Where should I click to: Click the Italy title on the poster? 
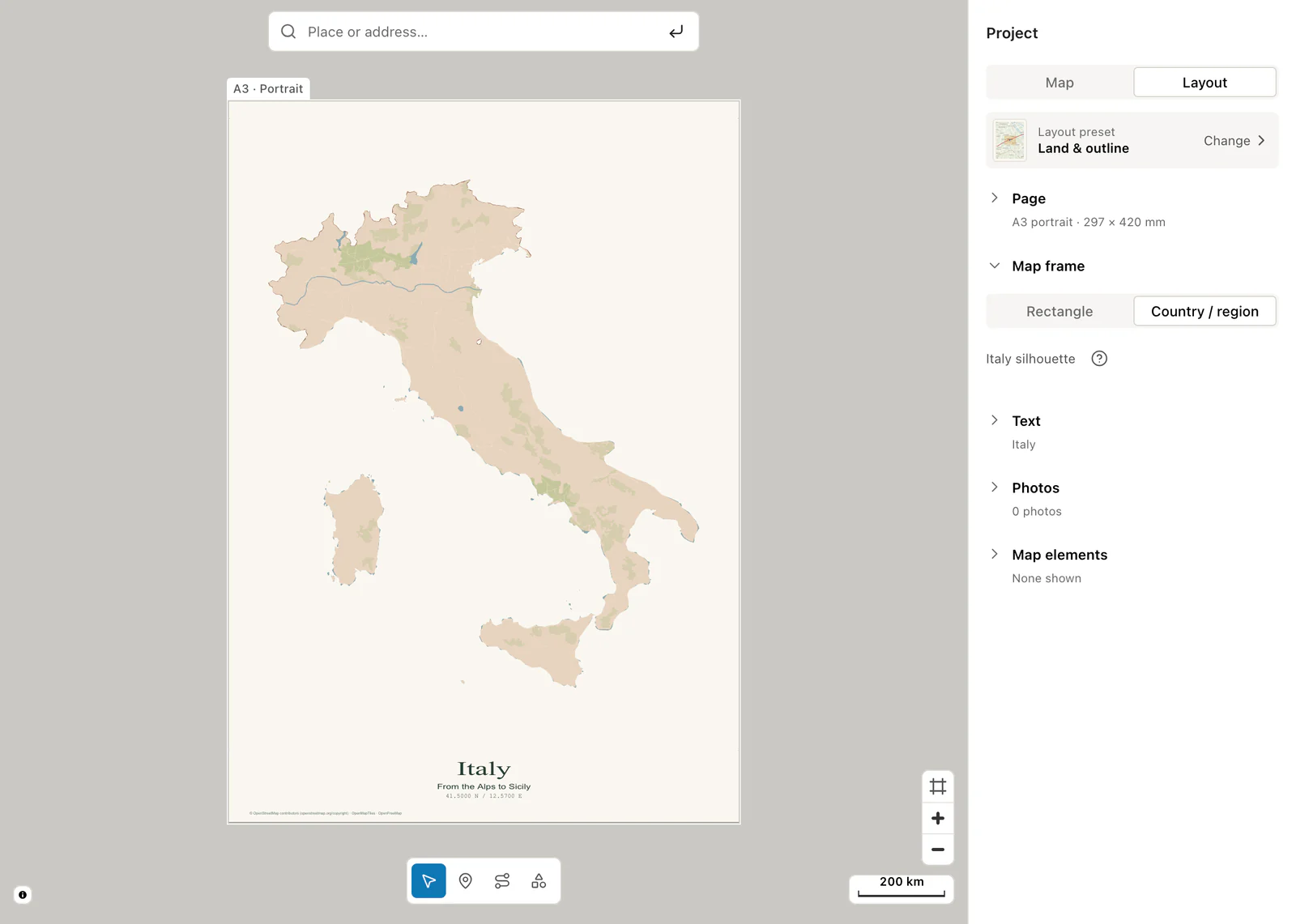pos(484,769)
